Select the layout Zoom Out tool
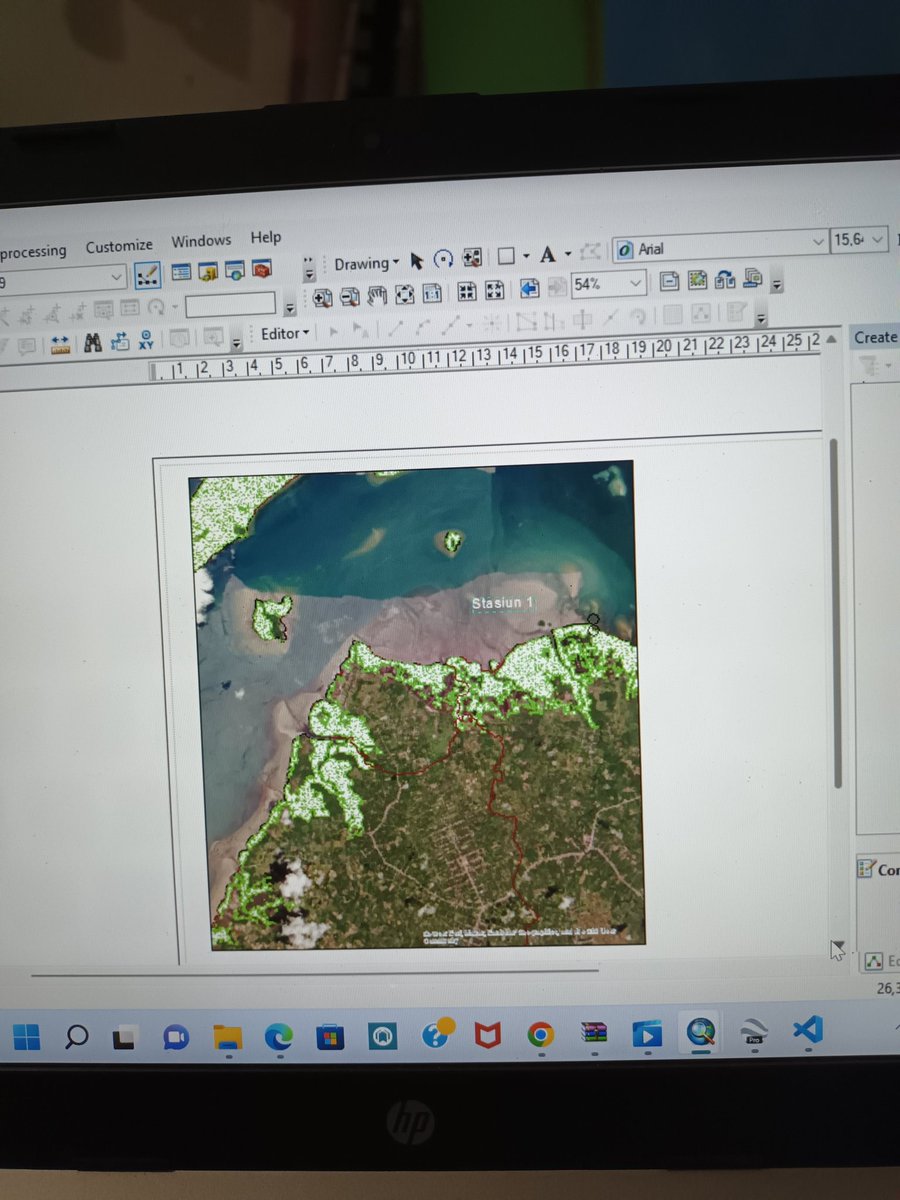The height and width of the screenshot is (1200, 900). pos(350,296)
